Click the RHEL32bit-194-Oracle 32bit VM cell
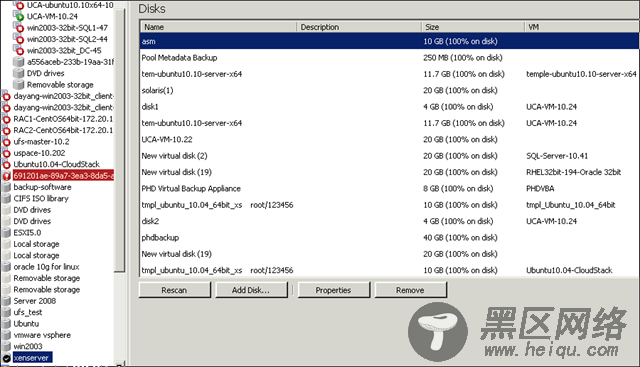This screenshot has width=640, height=367. click(x=573, y=172)
